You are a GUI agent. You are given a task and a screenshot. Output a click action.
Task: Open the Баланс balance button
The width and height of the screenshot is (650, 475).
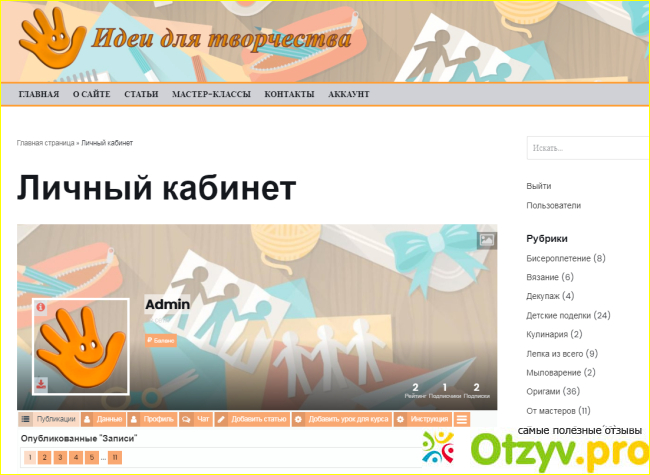161,340
